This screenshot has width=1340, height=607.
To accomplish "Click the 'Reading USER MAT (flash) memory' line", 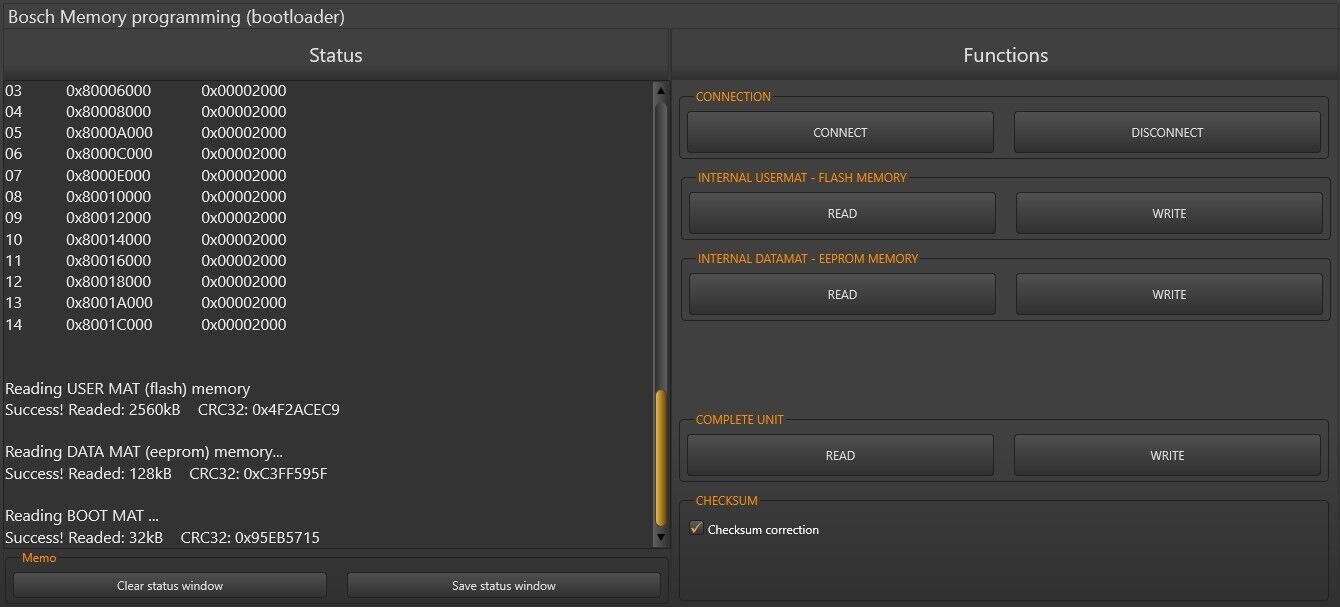I will pyautogui.click(x=128, y=388).
